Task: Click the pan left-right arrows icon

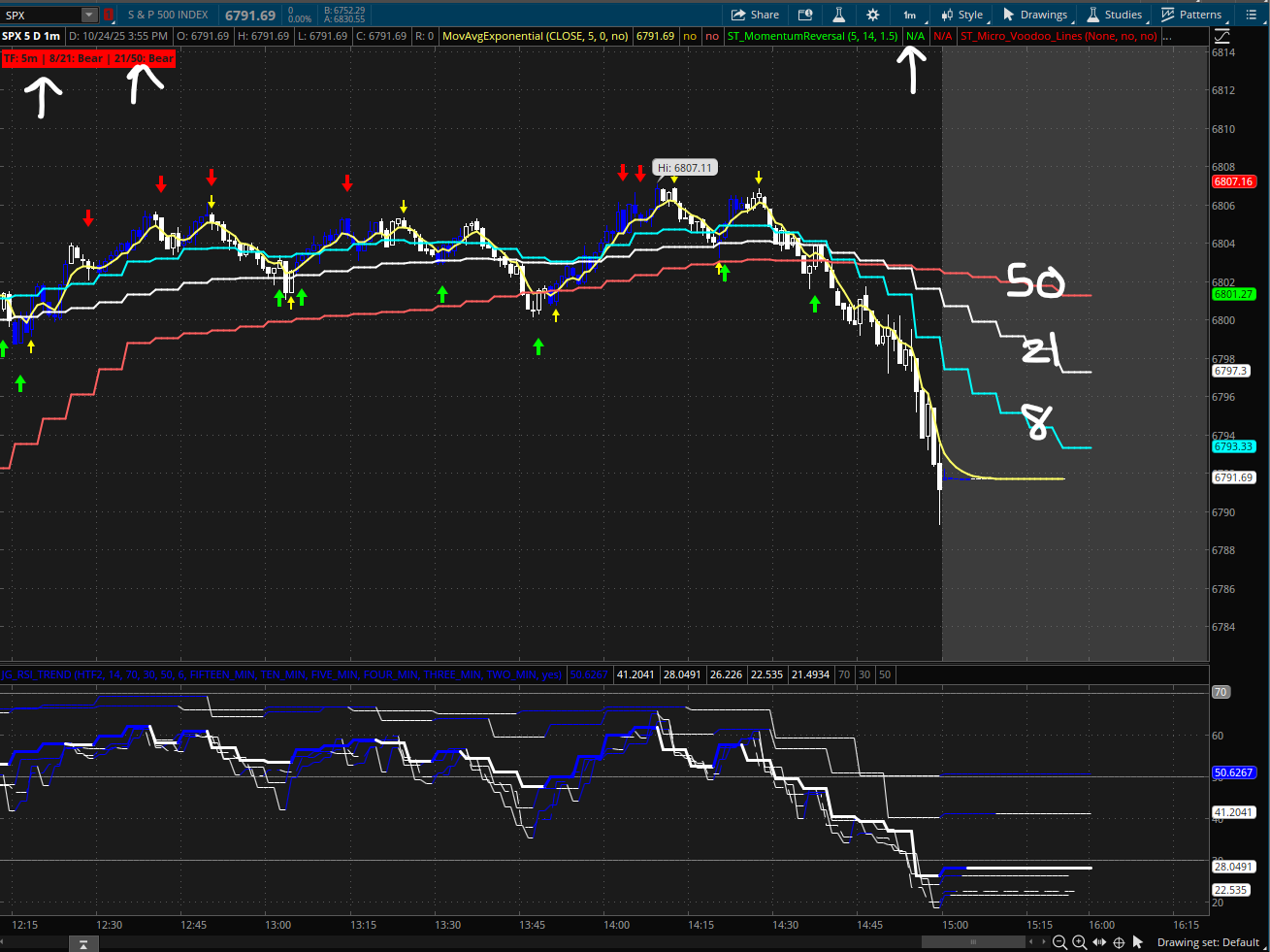Action: pyautogui.click(x=1099, y=942)
